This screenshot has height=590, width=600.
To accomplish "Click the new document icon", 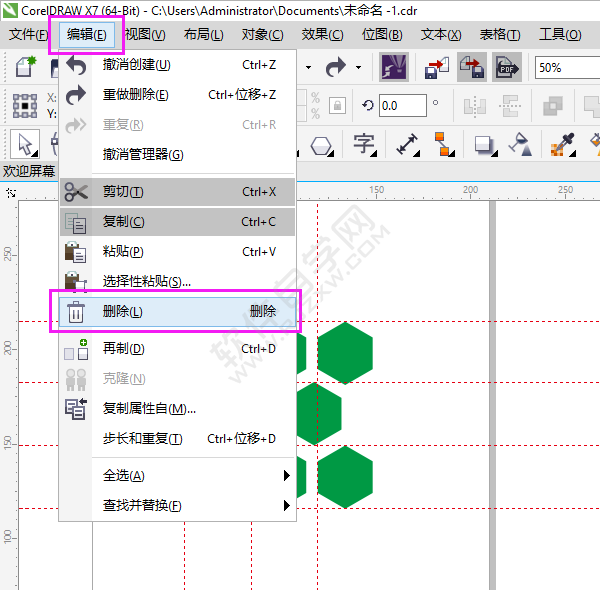I will coord(26,67).
